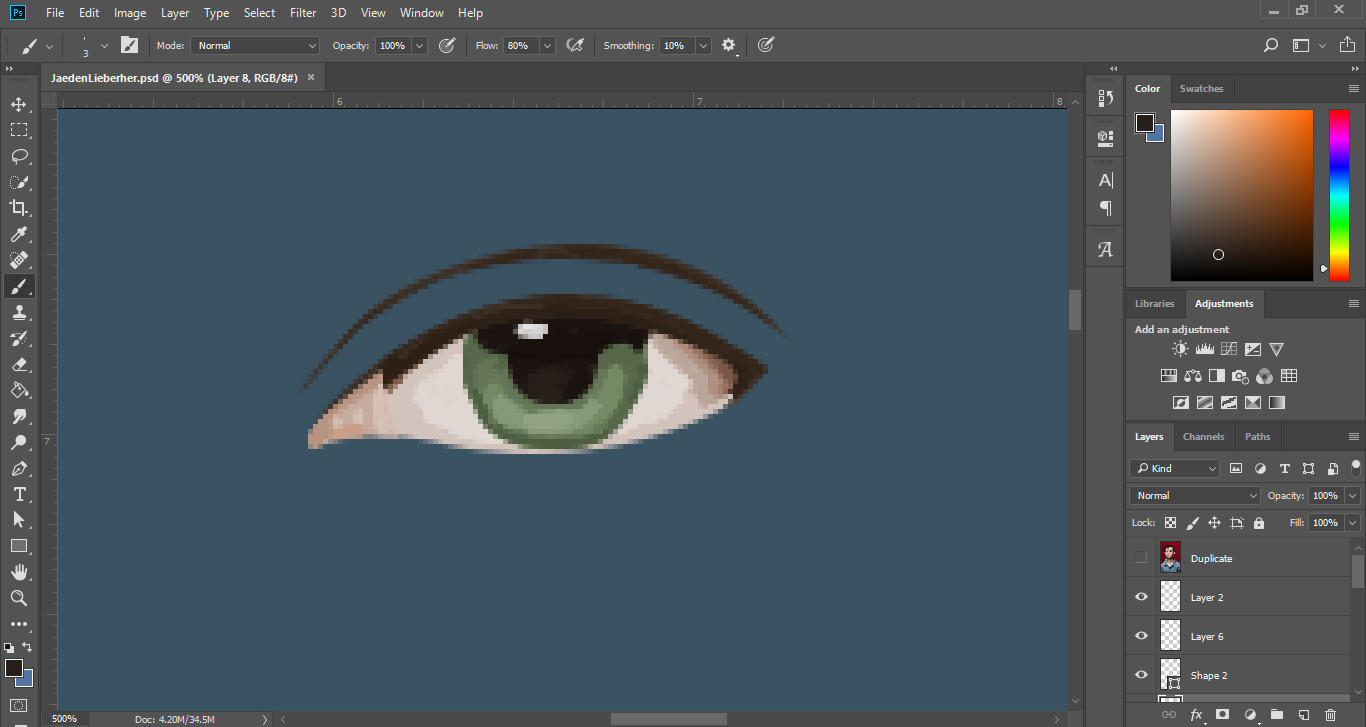The image size is (1366, 727).
Task: Switch to the Paths tab
Action: point(1257,436)
